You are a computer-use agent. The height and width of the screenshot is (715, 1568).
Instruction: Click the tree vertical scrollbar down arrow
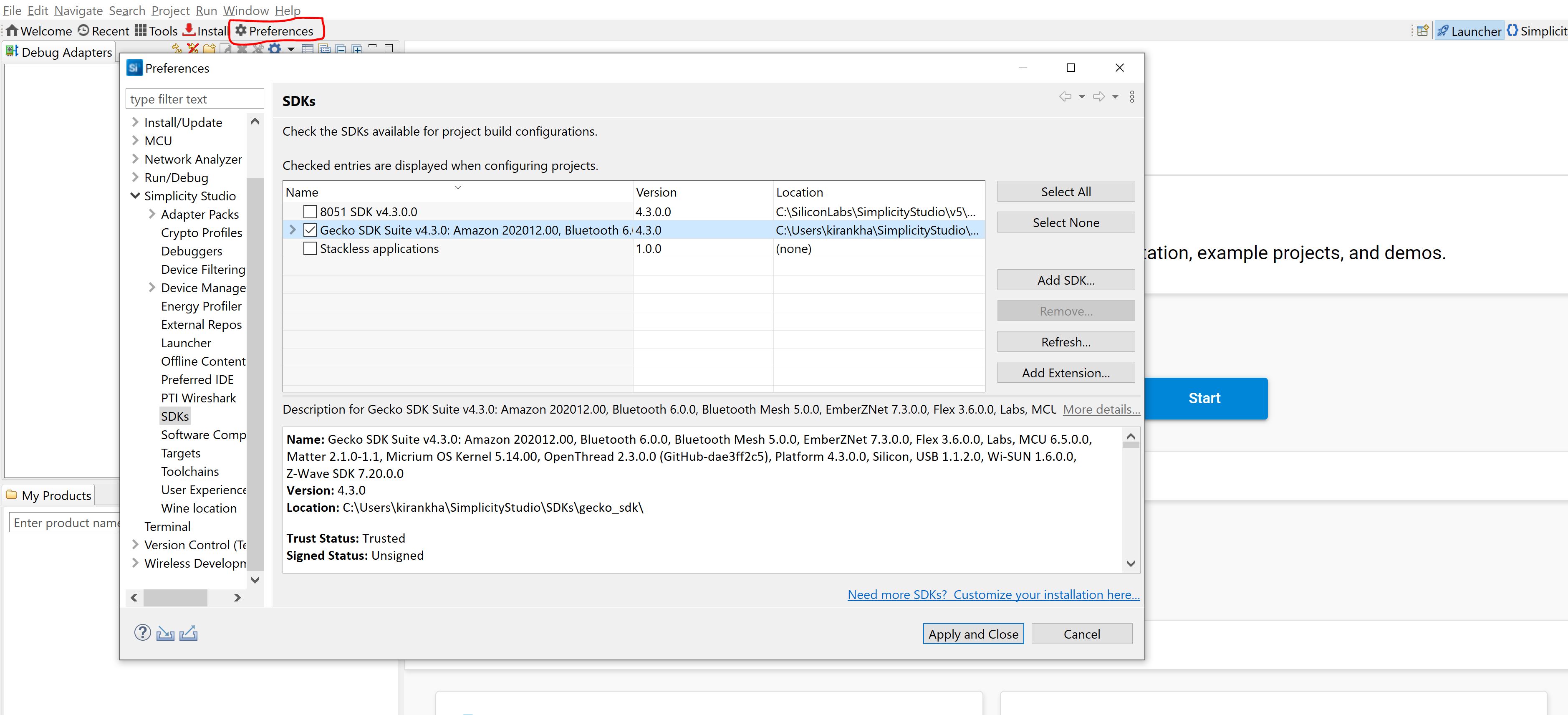[255, 580]
